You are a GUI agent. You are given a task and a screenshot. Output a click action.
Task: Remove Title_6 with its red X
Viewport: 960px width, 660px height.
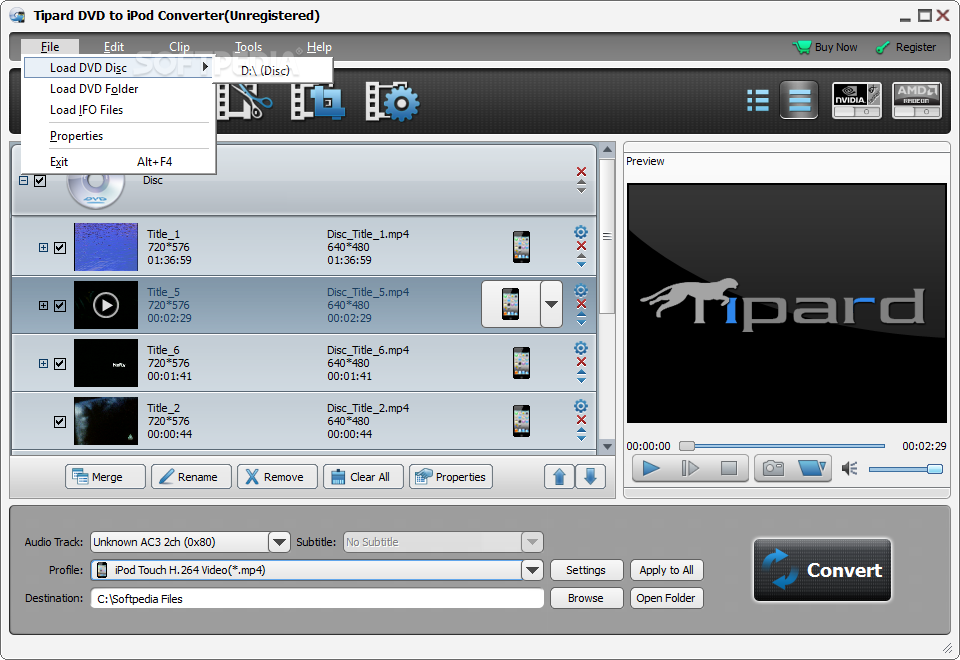(x=581, y=362)
